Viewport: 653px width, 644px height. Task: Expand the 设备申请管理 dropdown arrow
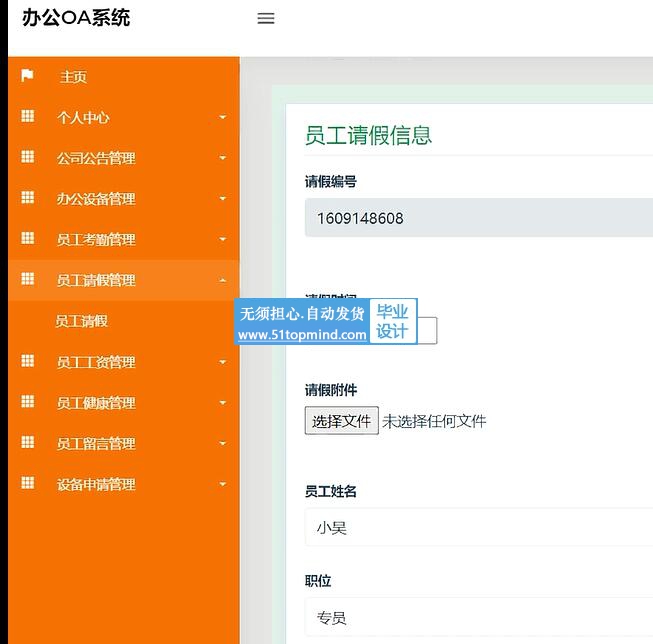point(222,485)
